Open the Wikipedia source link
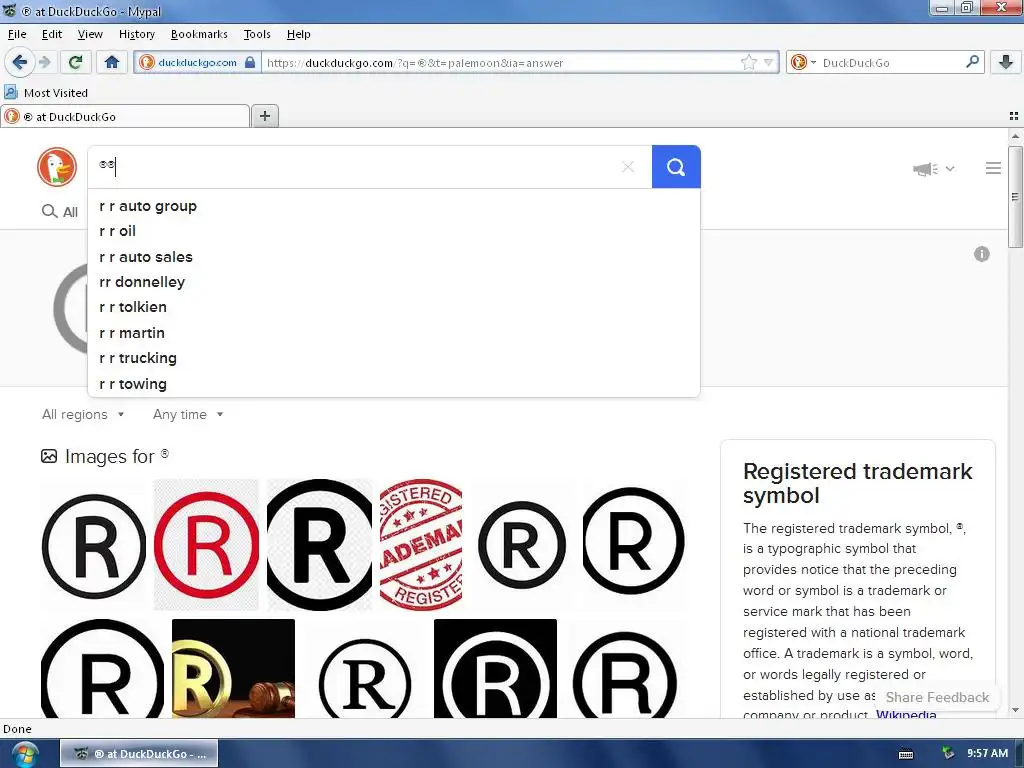 click(x=906, y=713)
